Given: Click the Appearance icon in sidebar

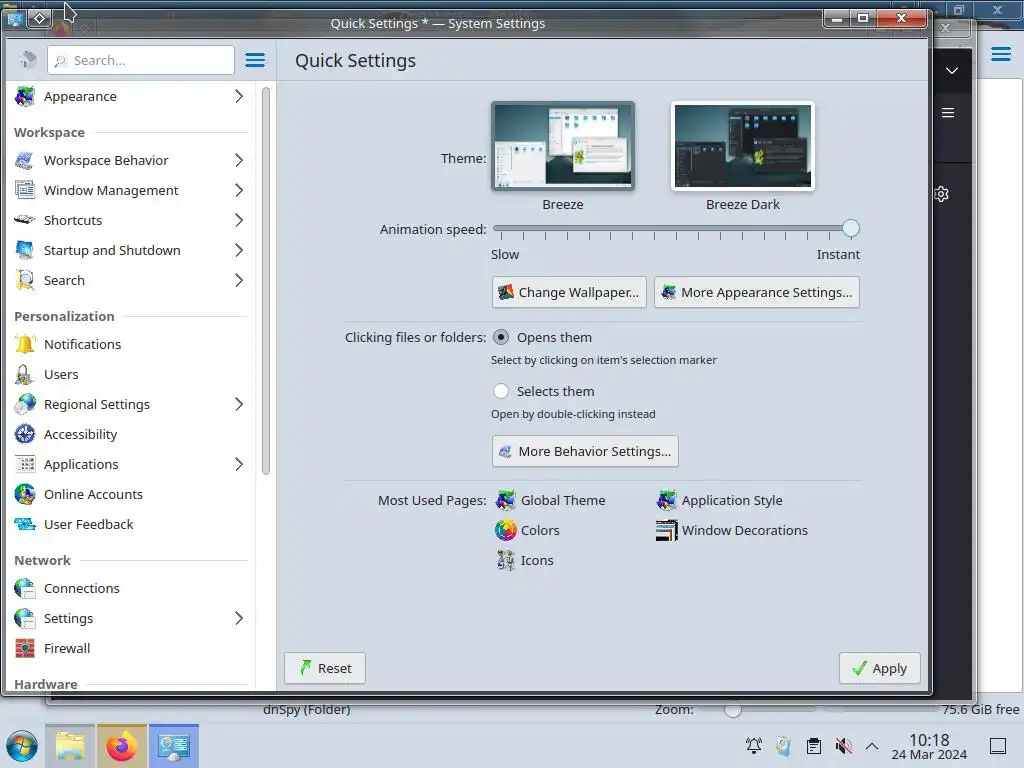Looking at the screenshot, I should coord(25,96).
